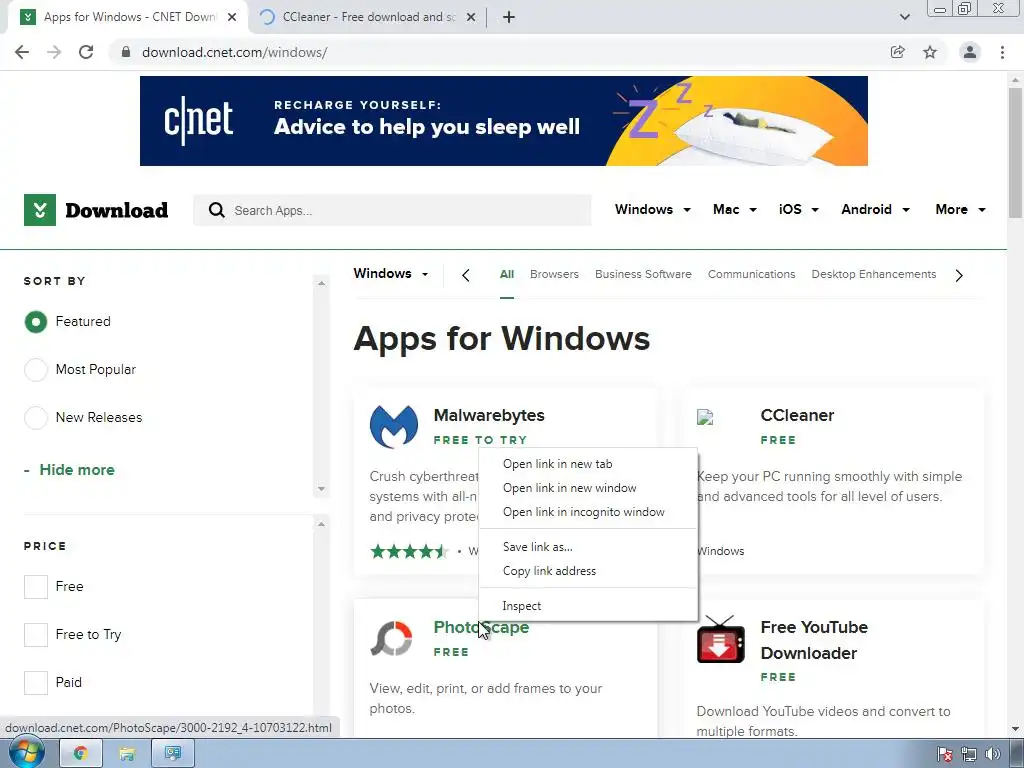Screen dimensions: 1024x768
Task: Expand the iOS menu in the header
Action: [x=798, y=210]
